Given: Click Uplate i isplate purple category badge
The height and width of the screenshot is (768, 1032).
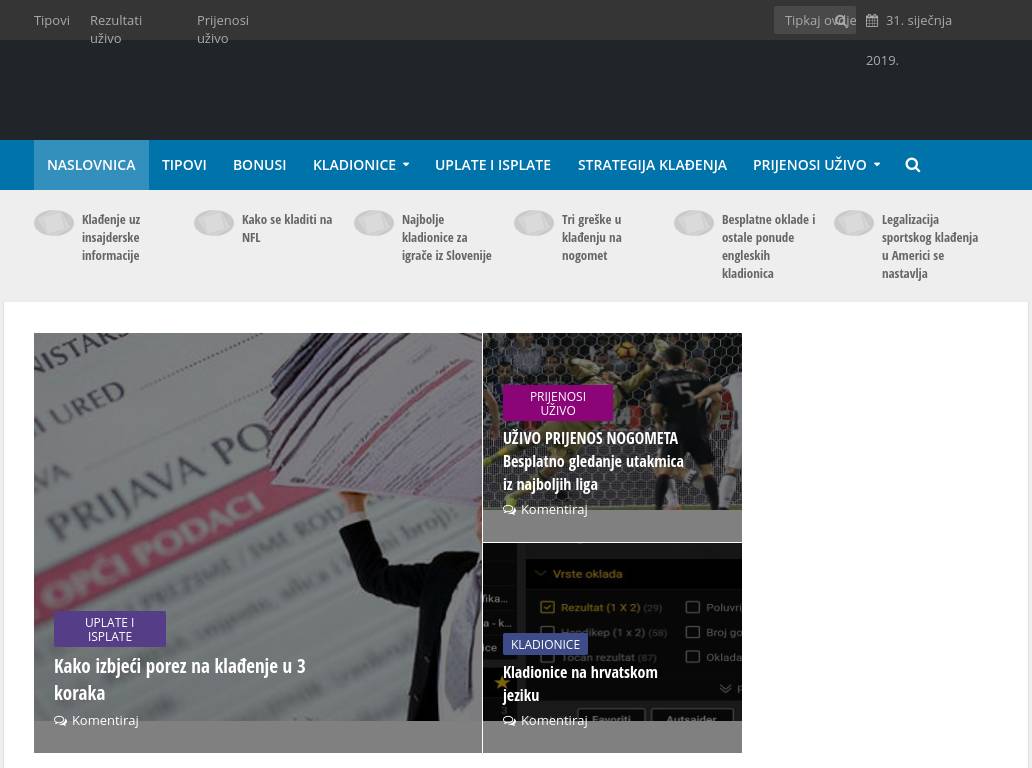Looking at the screenshot, I should pyautogui.click(x=110, y=629).
